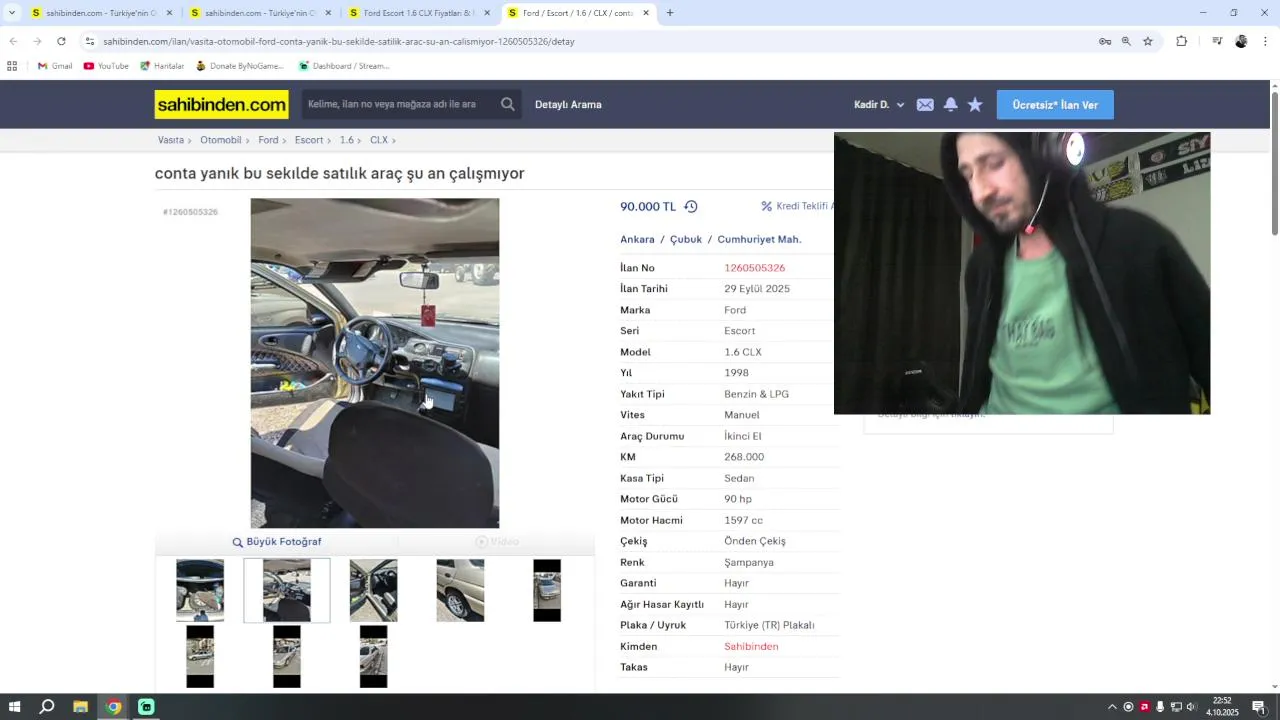Click the site search input field
Screen dimensions: 1280x720
pyautogui.click(x=398, y=104)
